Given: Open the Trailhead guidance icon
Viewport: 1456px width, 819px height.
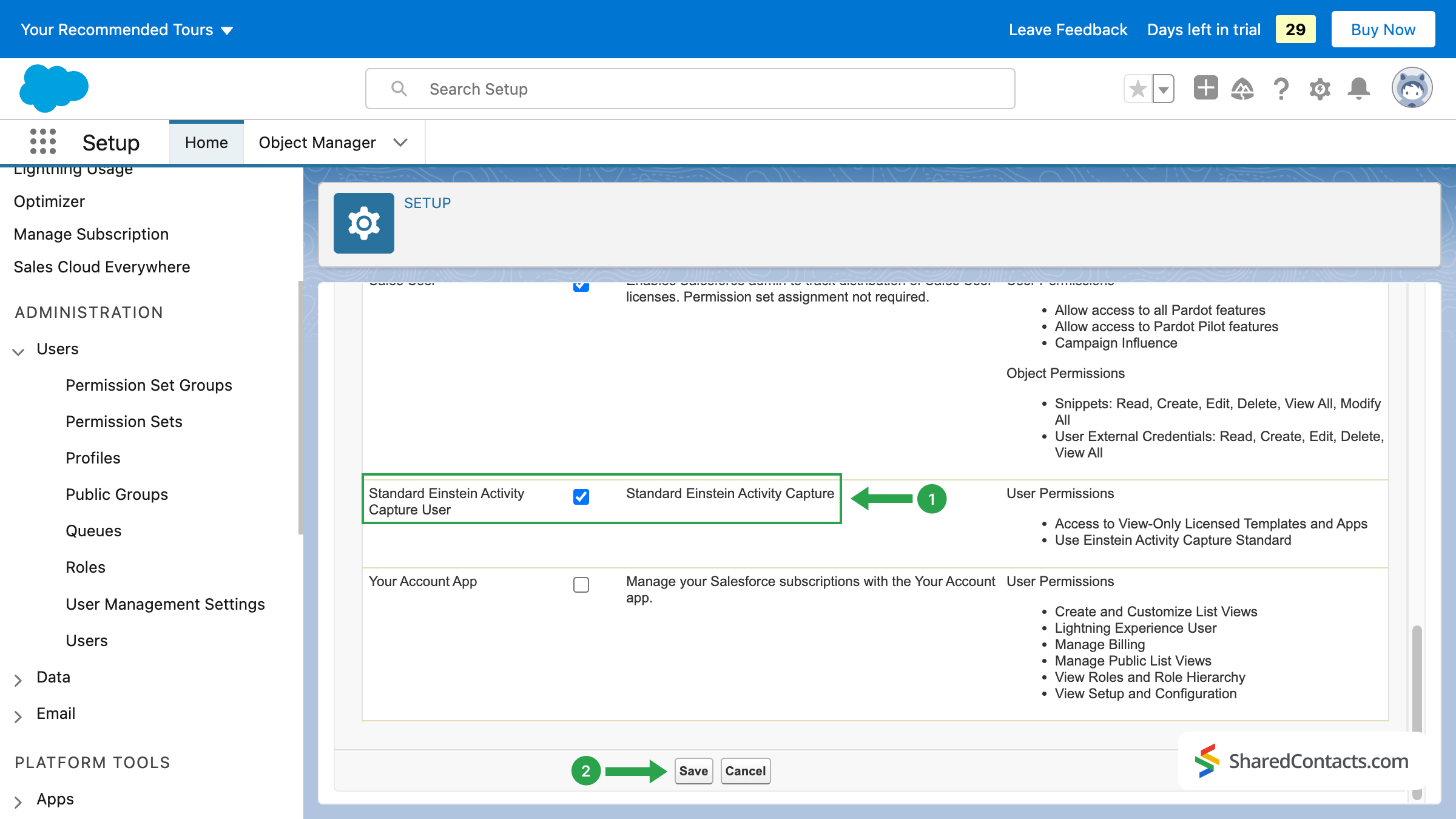Looking at the screenshot, I should [x=1242, y=89].
